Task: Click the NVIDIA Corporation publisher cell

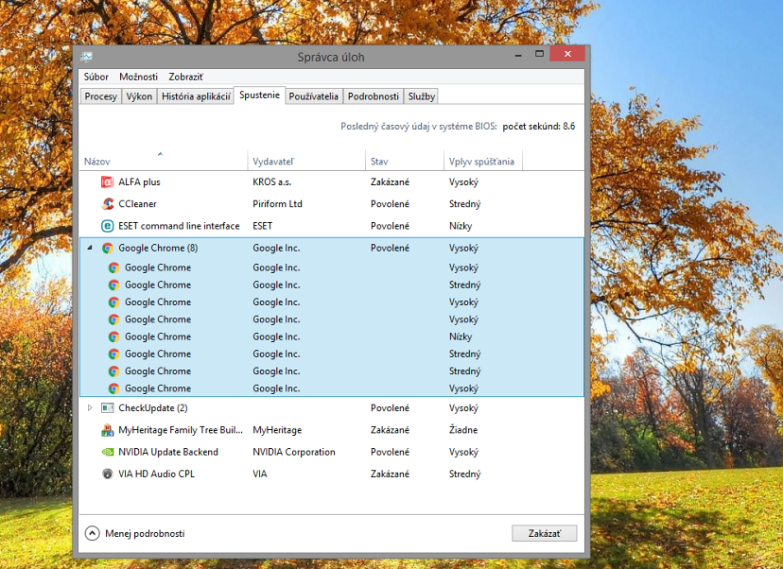Action: tap(294, 452)
